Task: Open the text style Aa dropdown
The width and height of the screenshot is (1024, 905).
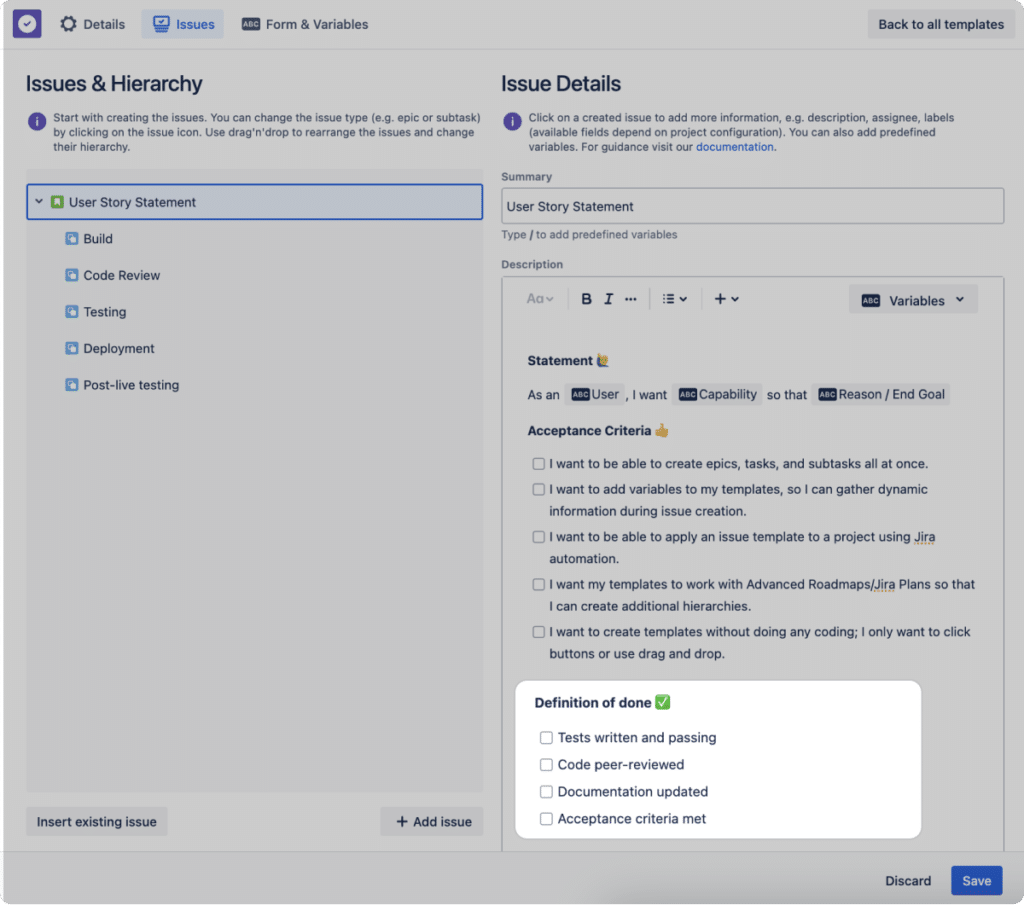Action: (x=540, y=298)
